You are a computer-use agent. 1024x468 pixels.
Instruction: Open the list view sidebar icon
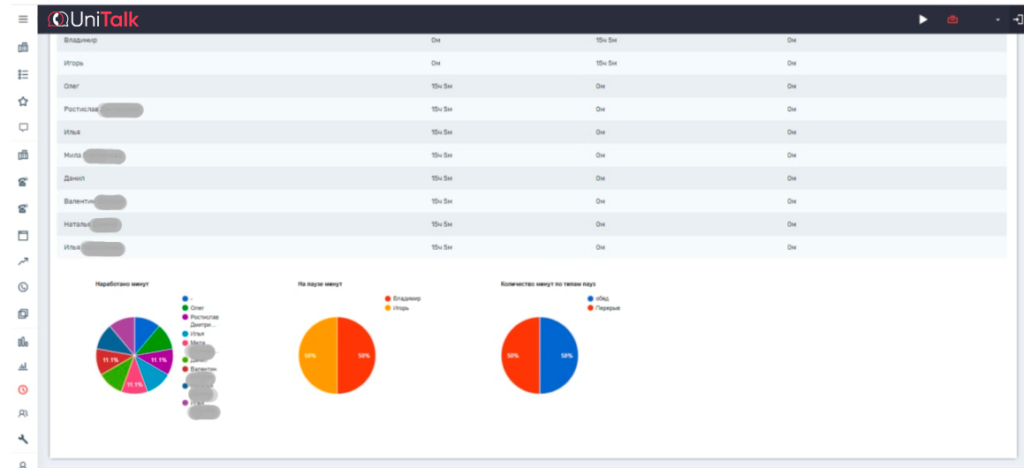(x=23, y=74)
